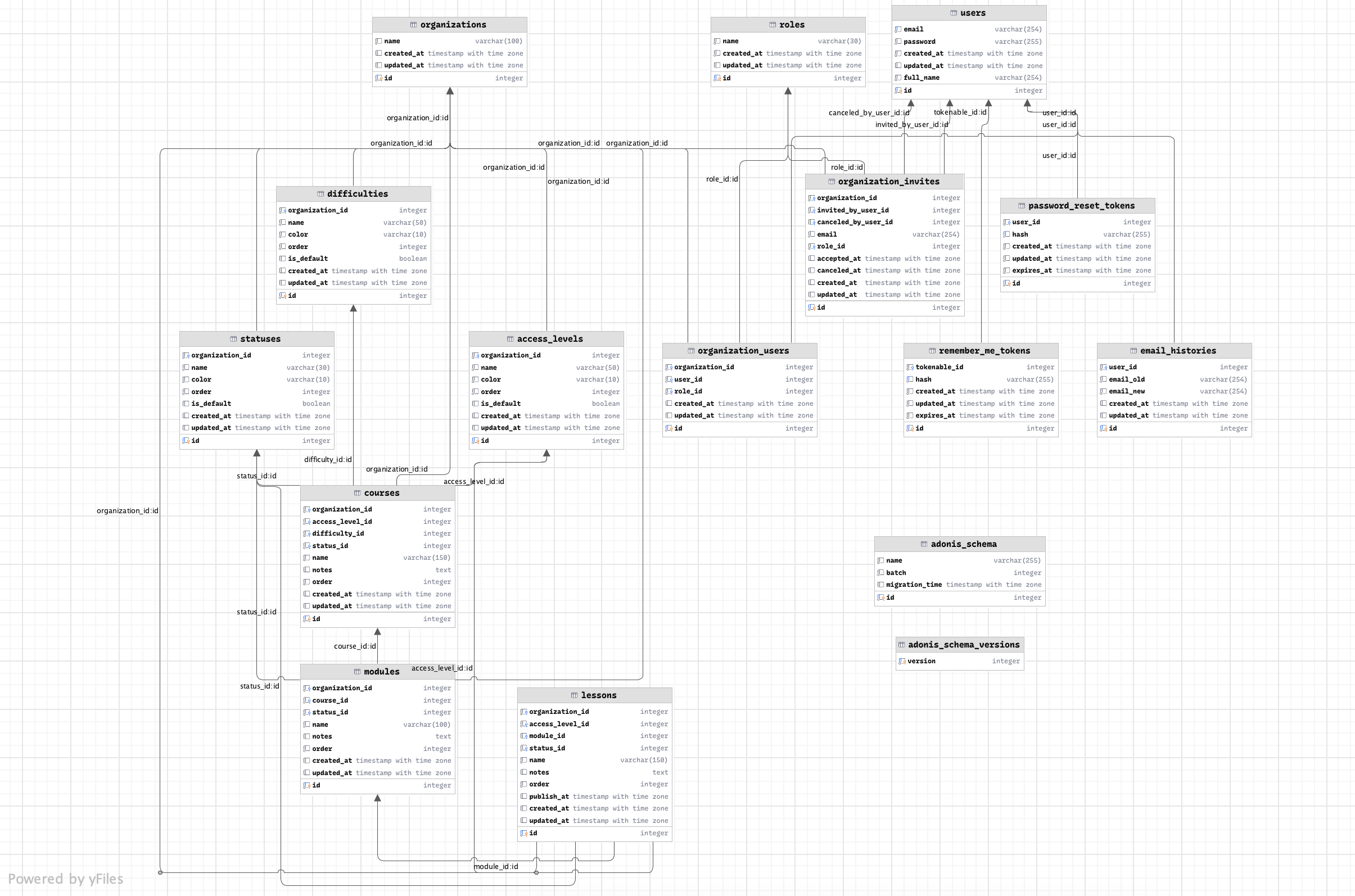Click the primary key icon of users id
1355x896 pixels.
pyautogui.click(x=898, y=90)
